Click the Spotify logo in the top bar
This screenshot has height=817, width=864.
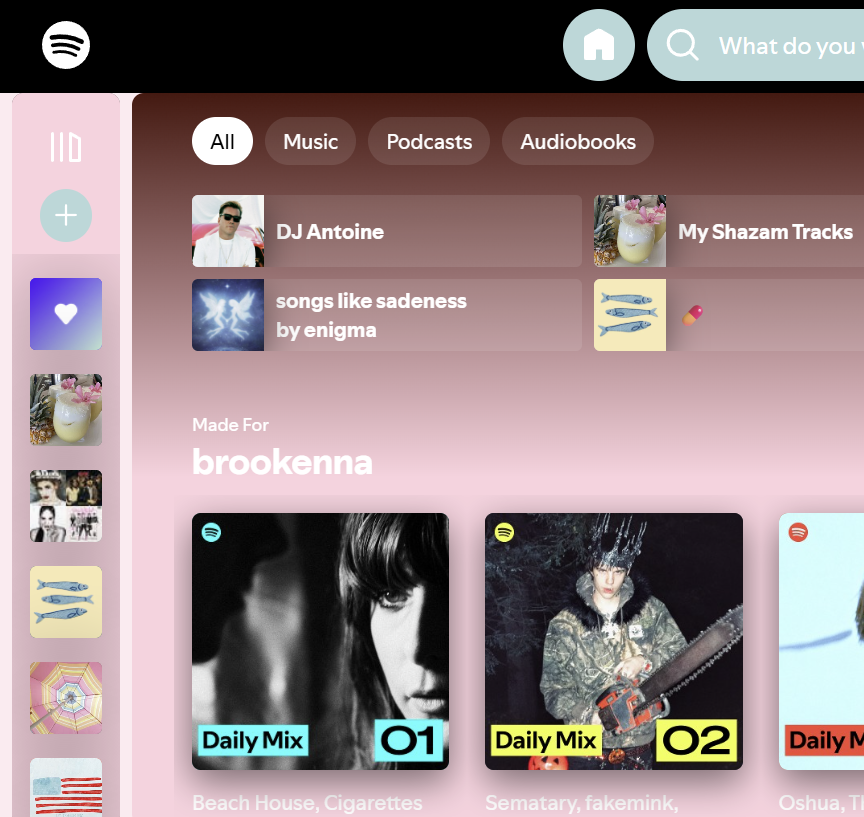66,45
